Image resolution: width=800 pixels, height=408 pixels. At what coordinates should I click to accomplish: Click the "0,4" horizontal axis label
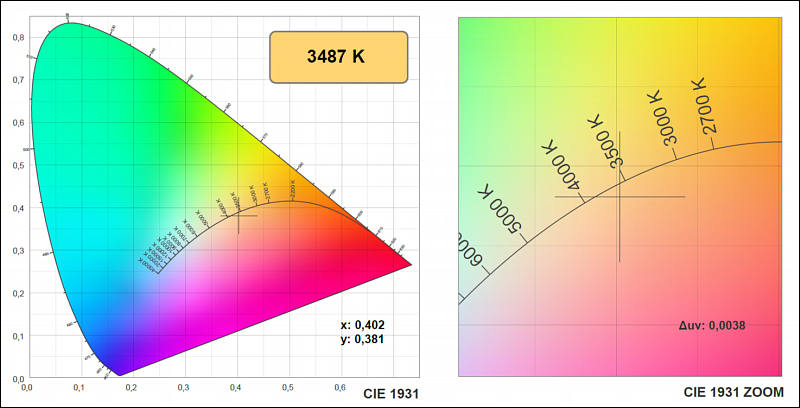click(236, 388)
